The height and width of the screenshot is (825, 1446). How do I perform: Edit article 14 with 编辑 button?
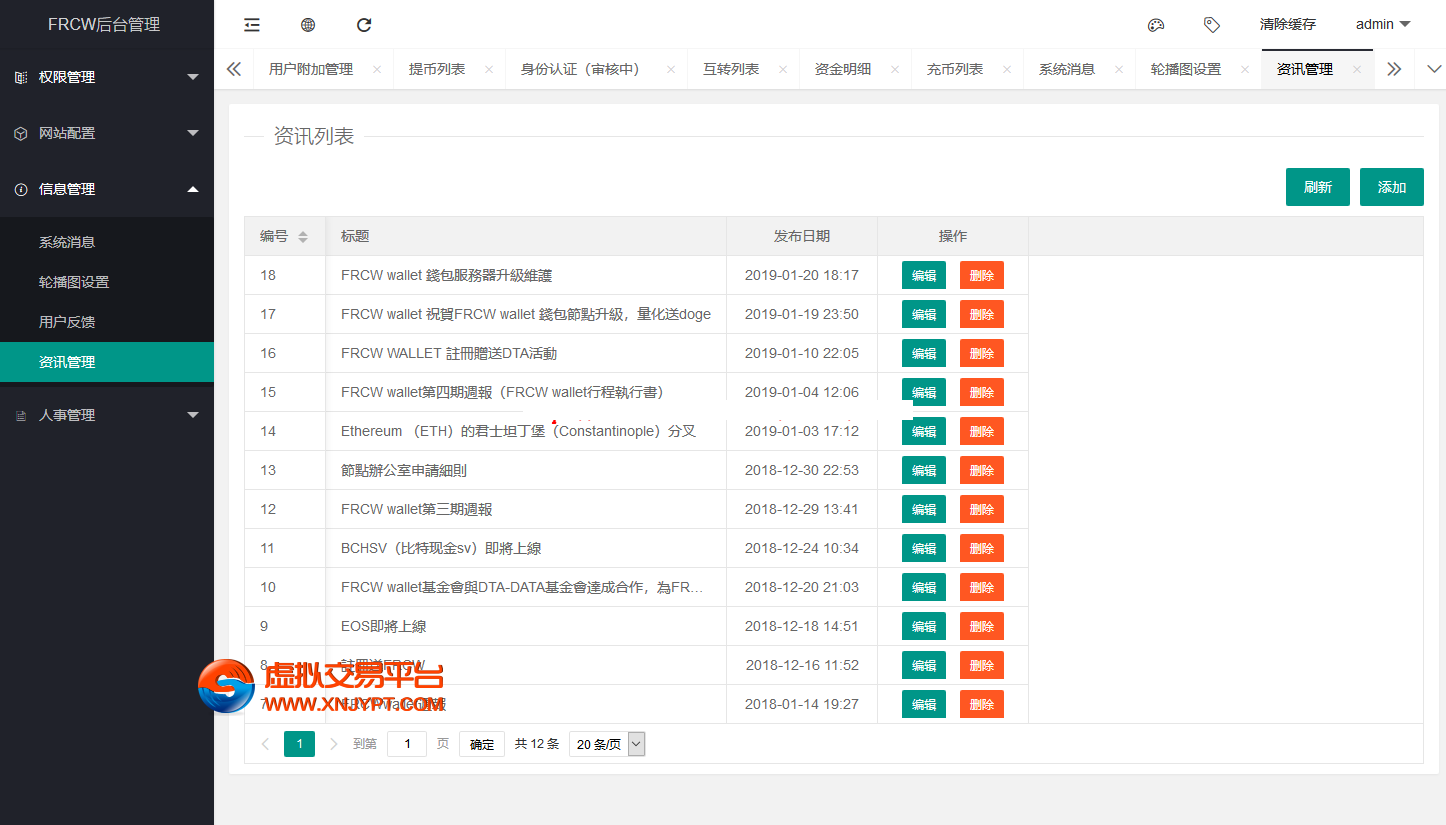(924, 431)
